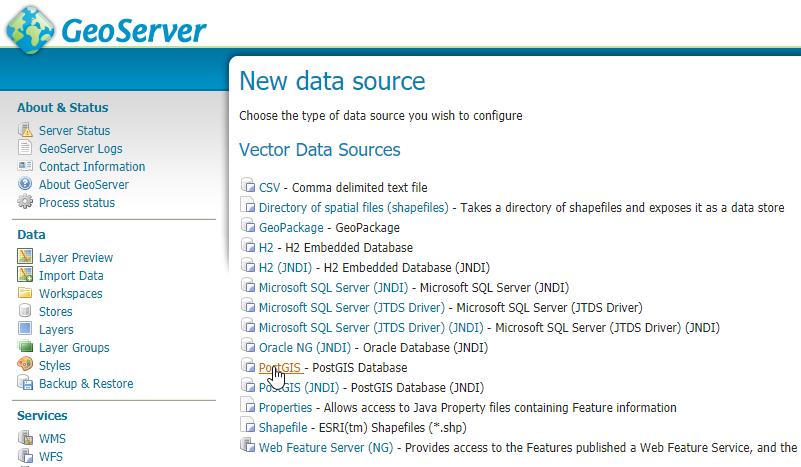Click the GeoPackage data source icon
Viewport: 801px width, 467px height.
(x=248, y=225)
